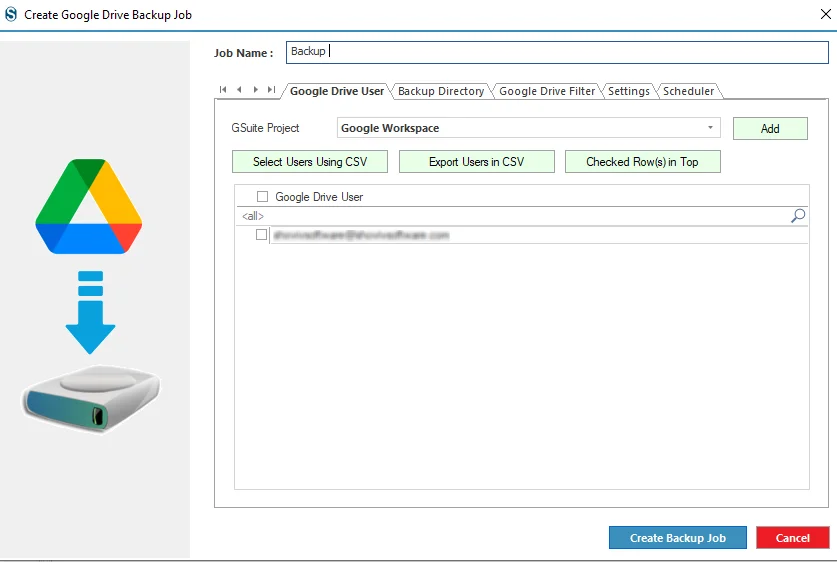
Task: Click the previous tab arrow
Action: [x=239, y=90]
